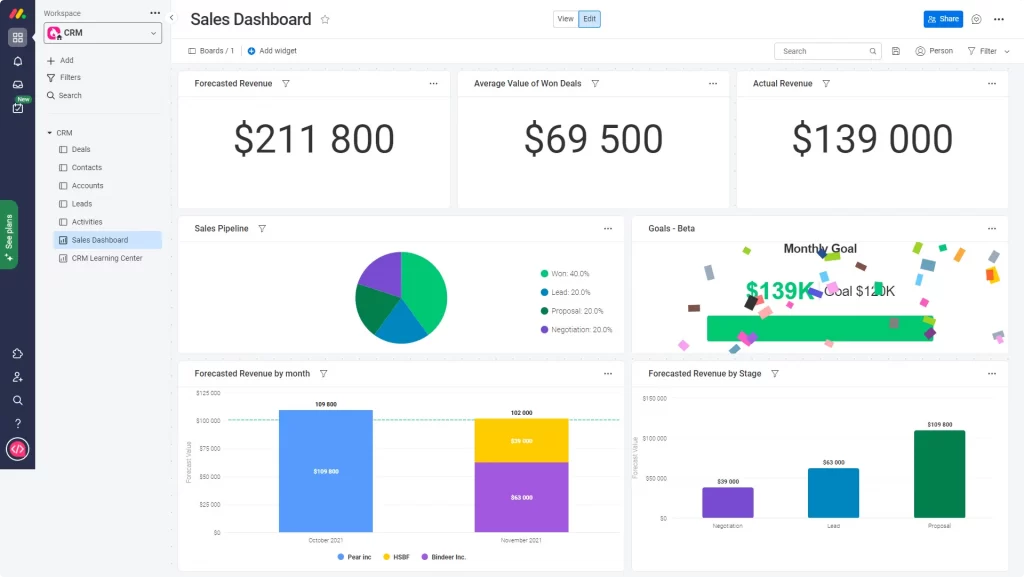This screenshot has height=577, width=1024.
Task: Click Forecasted Revenue by Stage filter icon
Action: tap(775, 373)
